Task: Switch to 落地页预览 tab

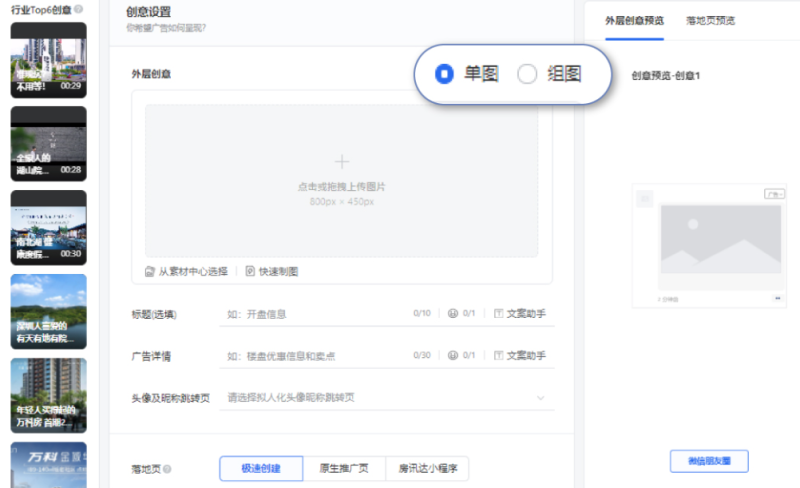Action: [710, 21]
